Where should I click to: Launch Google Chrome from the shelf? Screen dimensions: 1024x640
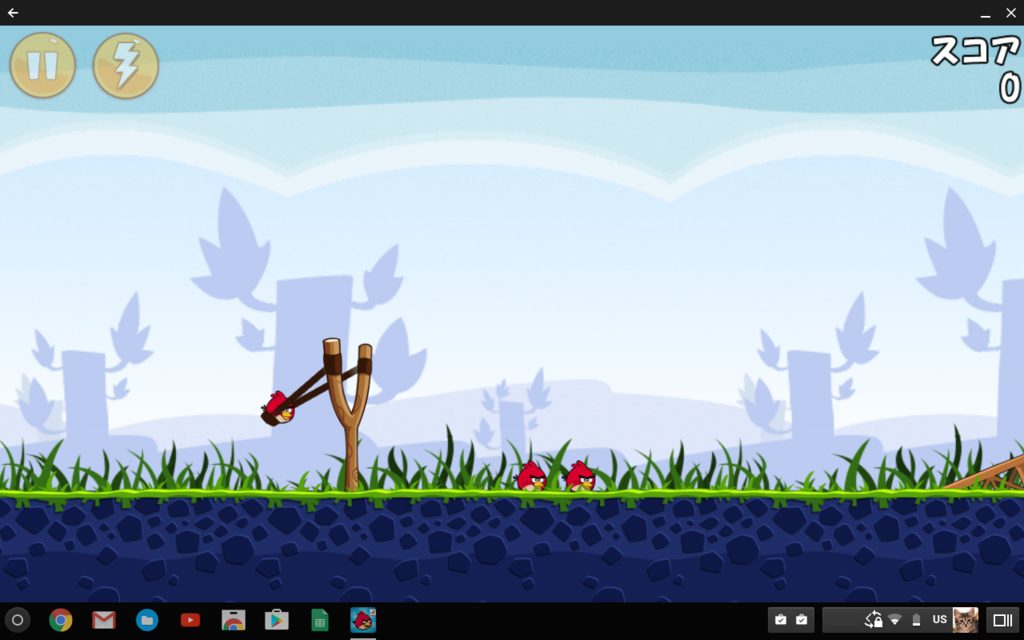(x=61, y=620)
